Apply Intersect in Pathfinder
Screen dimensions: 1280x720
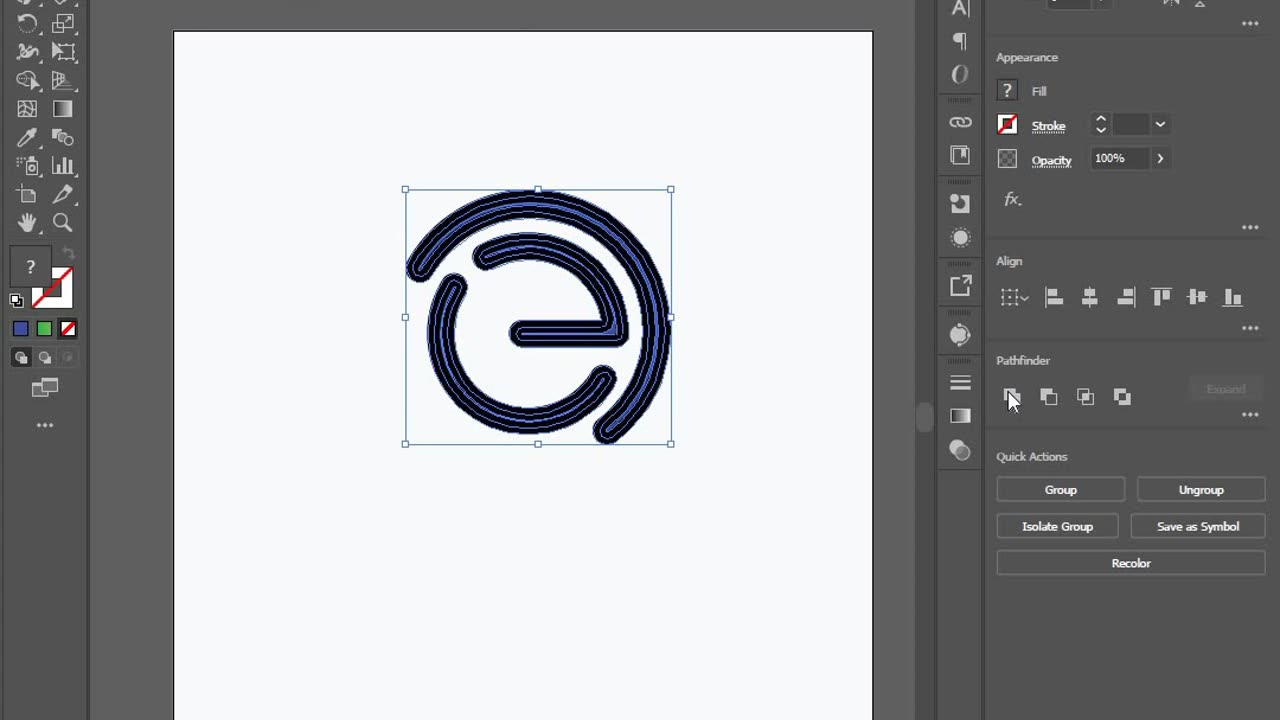[1085, 397]
